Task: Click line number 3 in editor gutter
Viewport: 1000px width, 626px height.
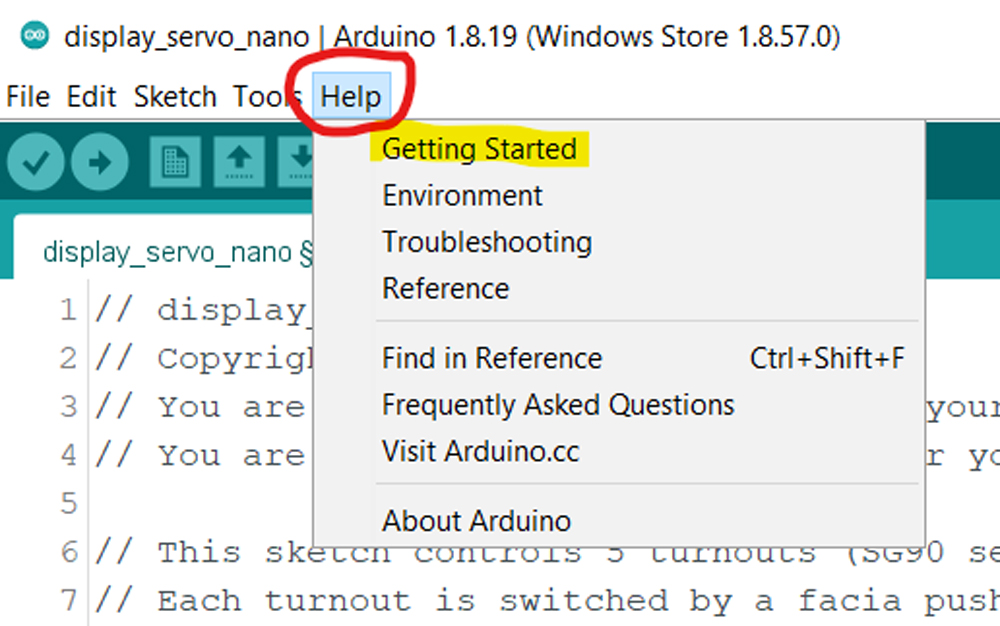Action: pos(68,407)
